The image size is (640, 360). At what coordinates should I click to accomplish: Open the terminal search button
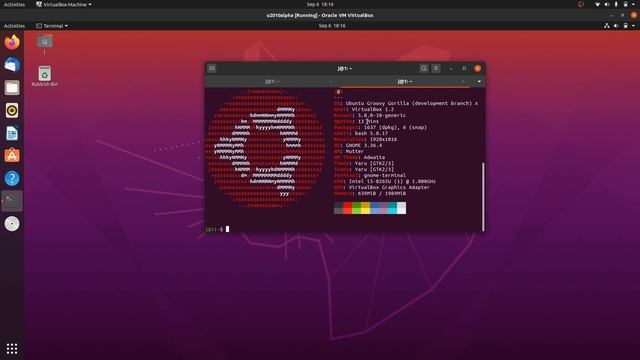tap(424, 68)
